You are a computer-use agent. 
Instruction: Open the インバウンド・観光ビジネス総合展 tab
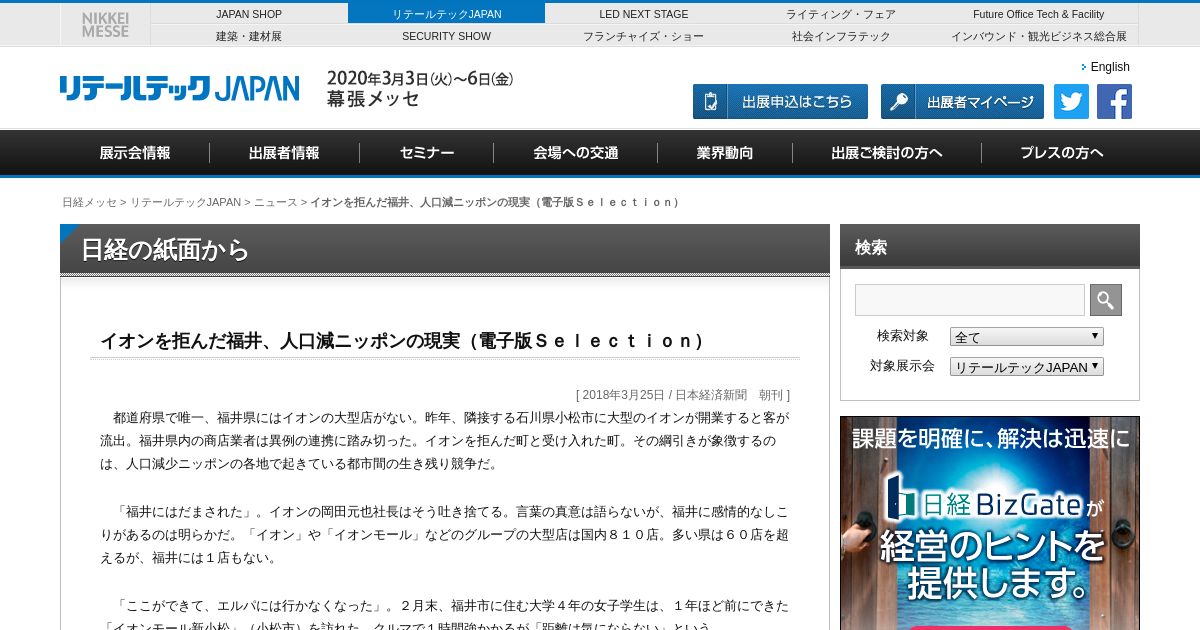[x=1039, y=36]
